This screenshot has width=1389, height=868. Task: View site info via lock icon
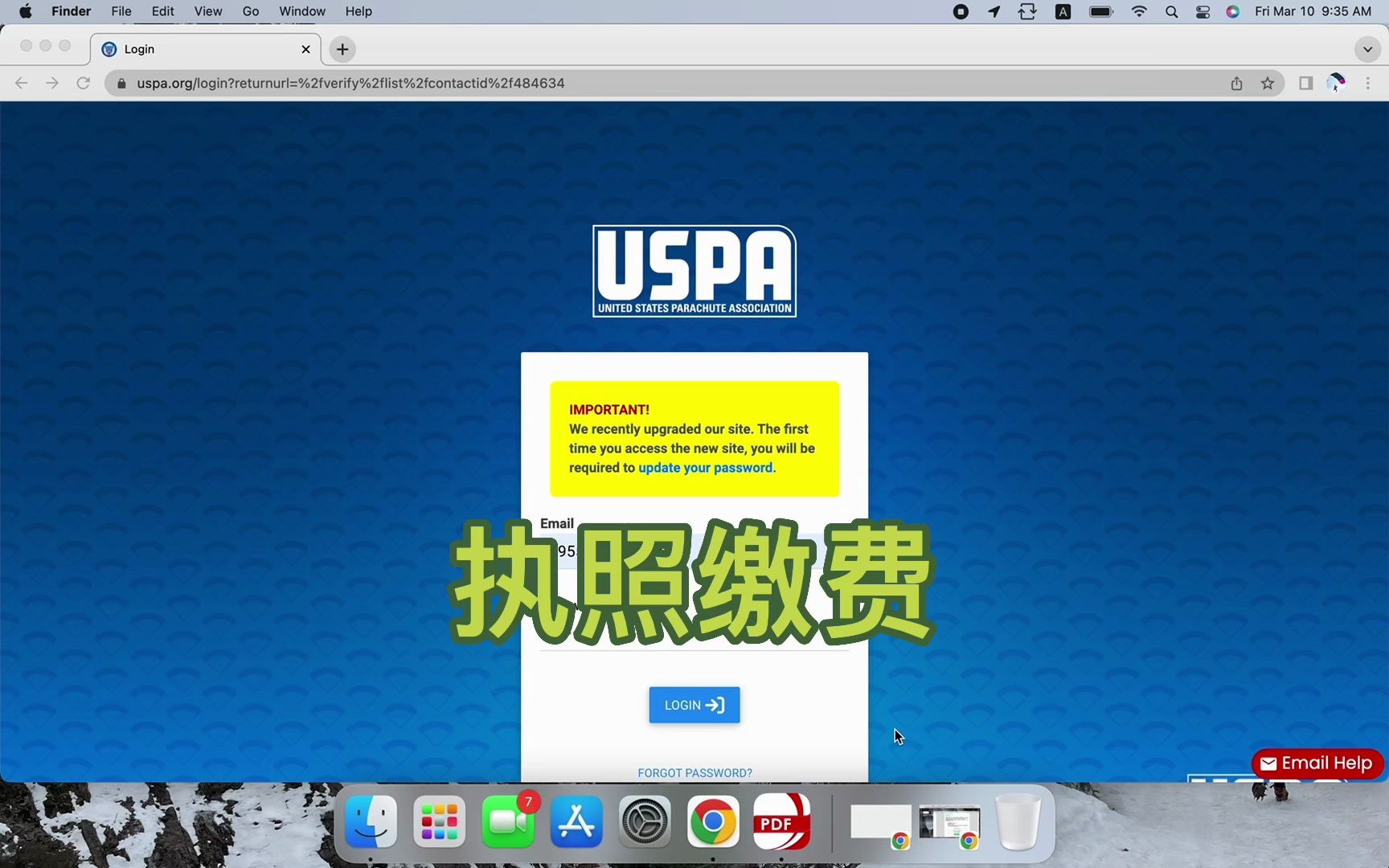tap(121, 84)
